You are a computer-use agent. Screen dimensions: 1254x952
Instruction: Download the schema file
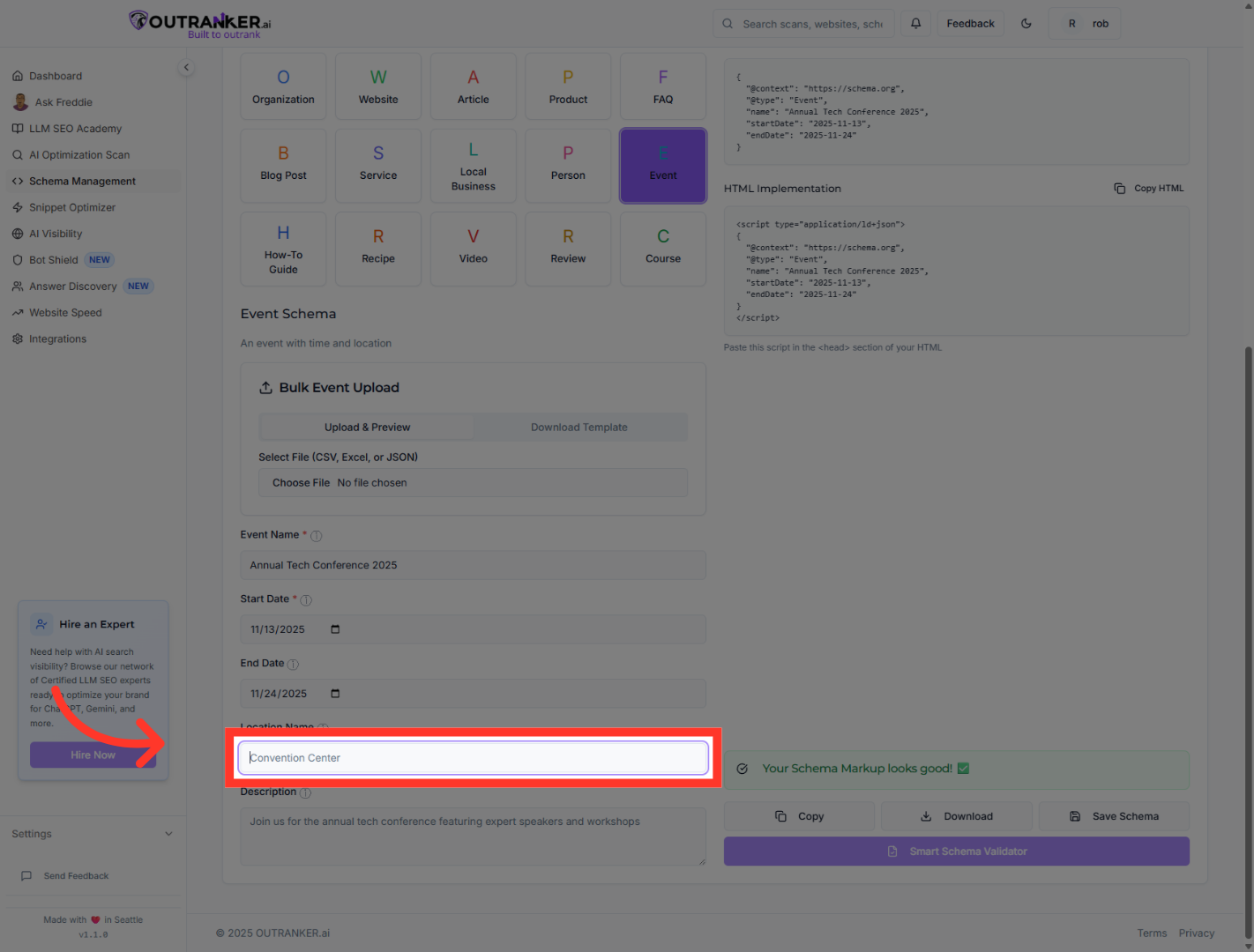(x=957, y=816)
